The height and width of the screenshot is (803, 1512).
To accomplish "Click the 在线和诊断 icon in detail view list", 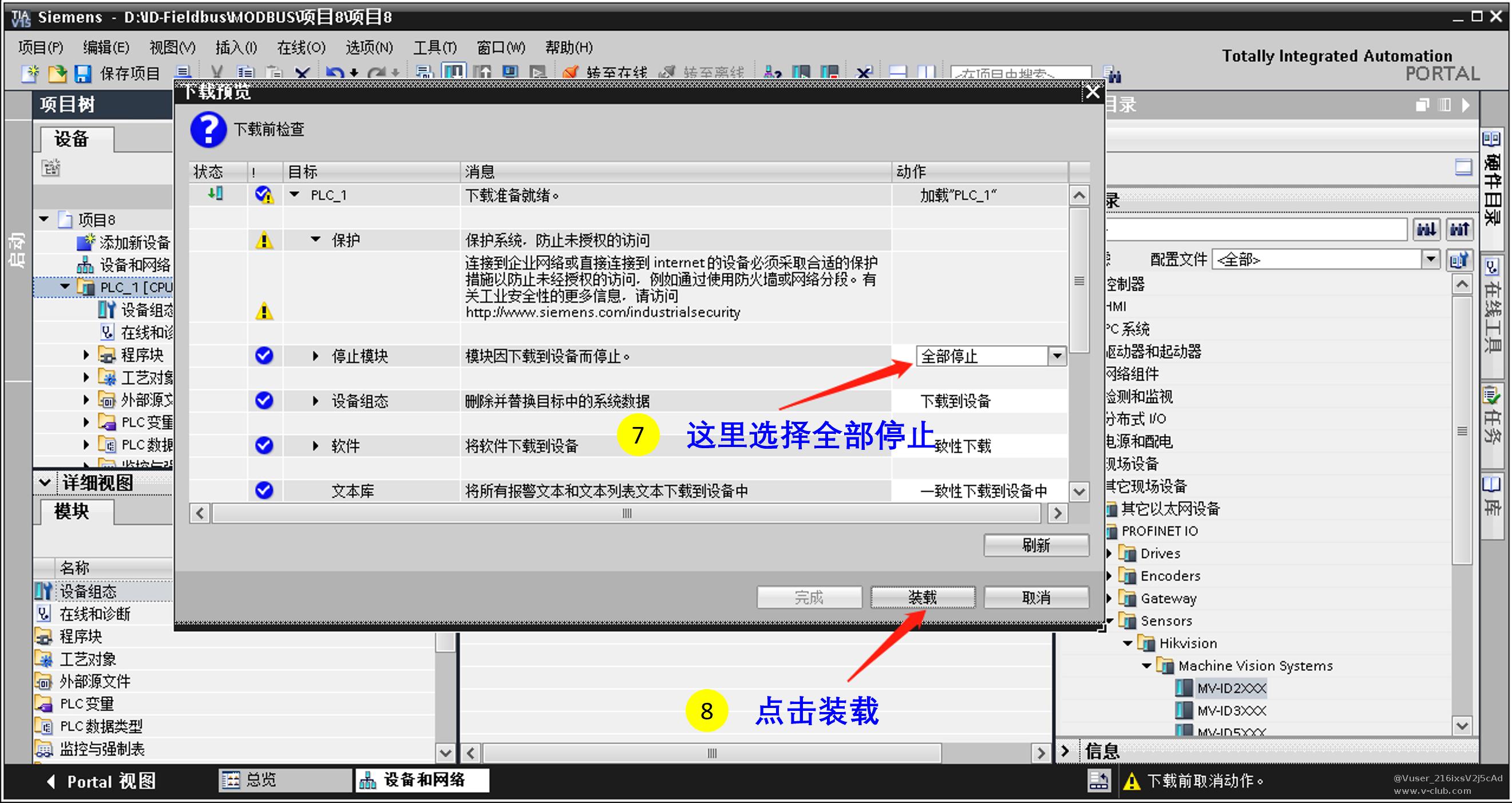I will [x=43, y=614].
